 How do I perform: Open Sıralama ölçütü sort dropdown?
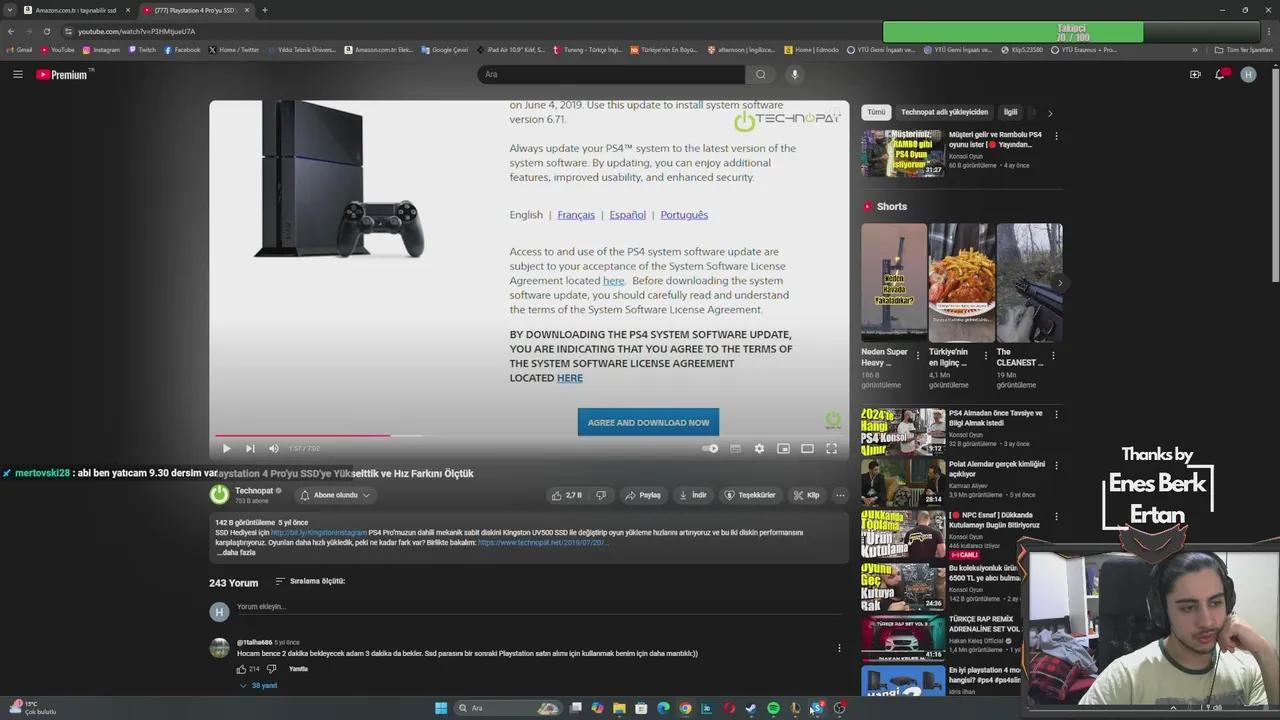(310, 581)
